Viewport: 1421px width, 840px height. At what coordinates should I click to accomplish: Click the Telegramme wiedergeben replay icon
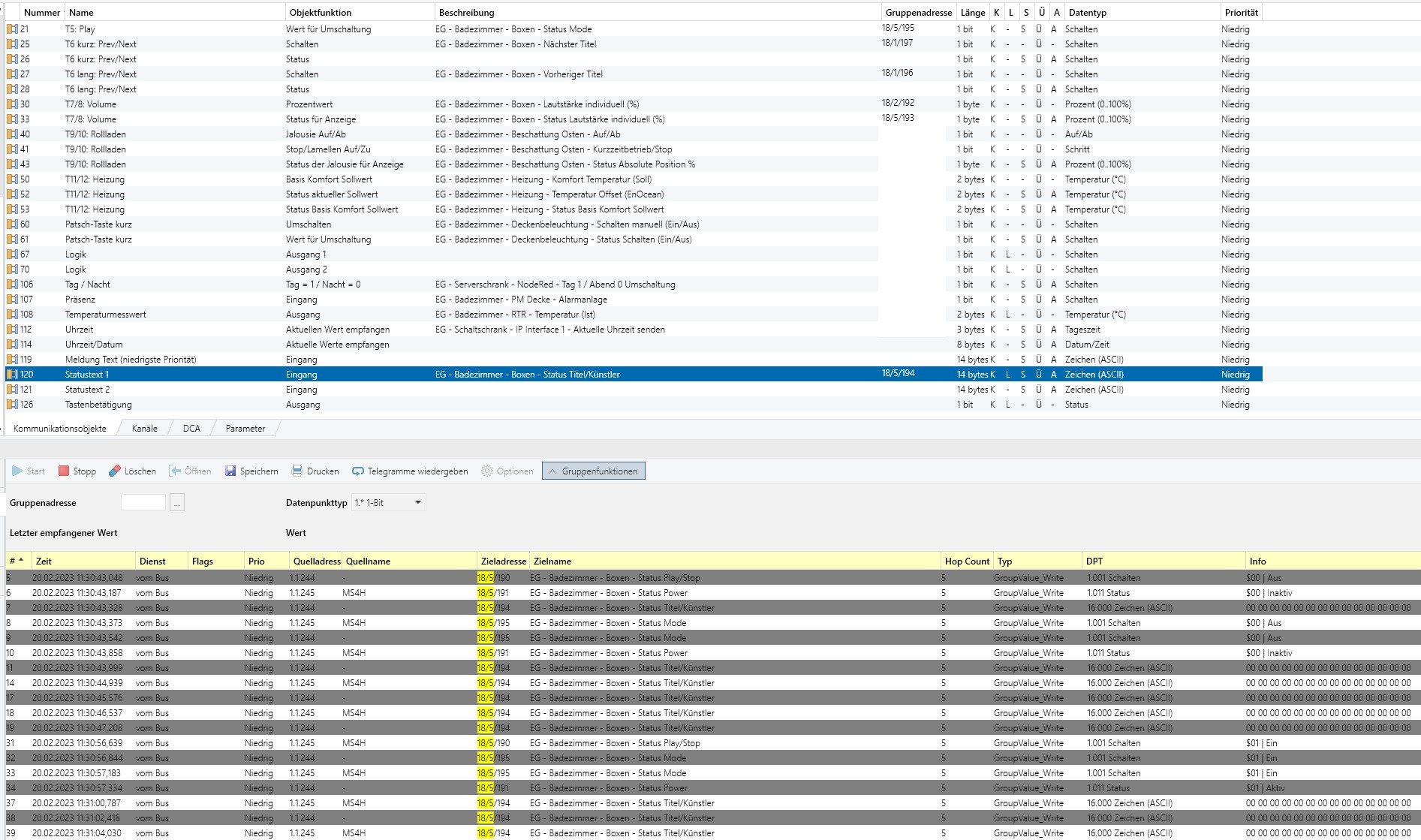[358, 471]
